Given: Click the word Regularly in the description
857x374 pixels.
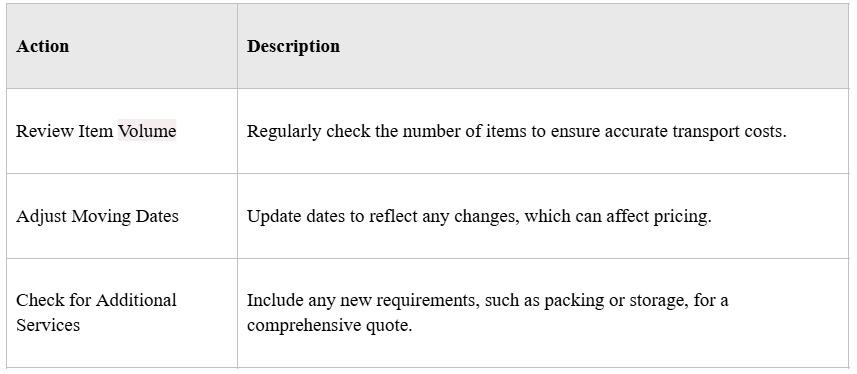Looking at the screenshot, I should click(x=284, y=131).
